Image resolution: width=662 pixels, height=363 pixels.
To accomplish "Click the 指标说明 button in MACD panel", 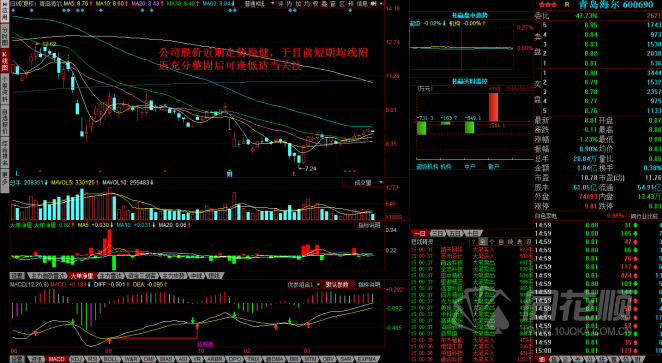I will (369, 284).
